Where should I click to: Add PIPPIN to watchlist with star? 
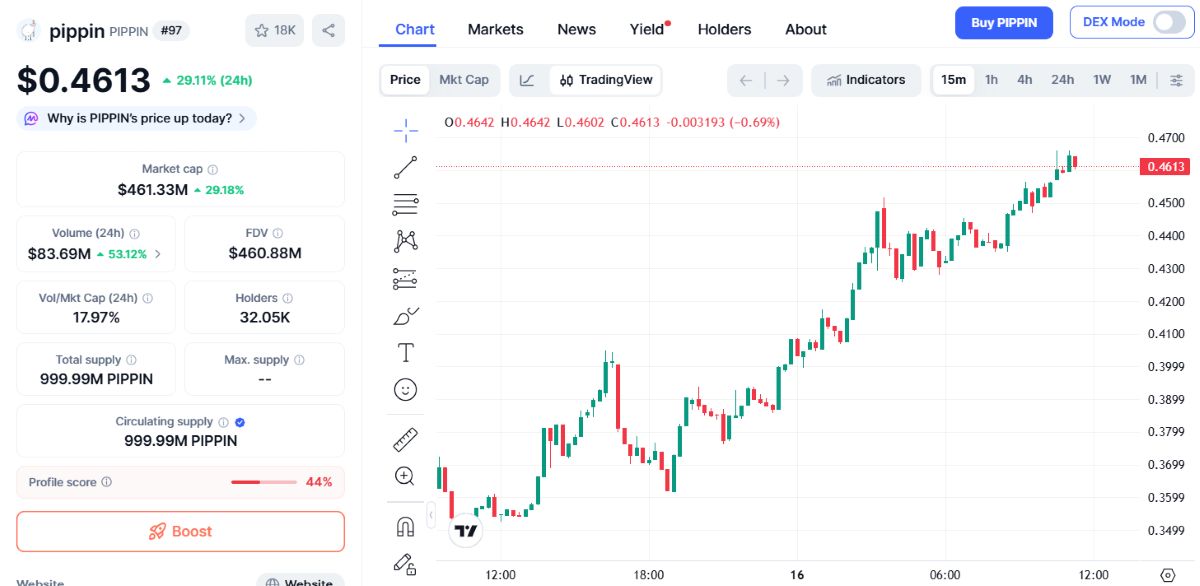[275, 30]
